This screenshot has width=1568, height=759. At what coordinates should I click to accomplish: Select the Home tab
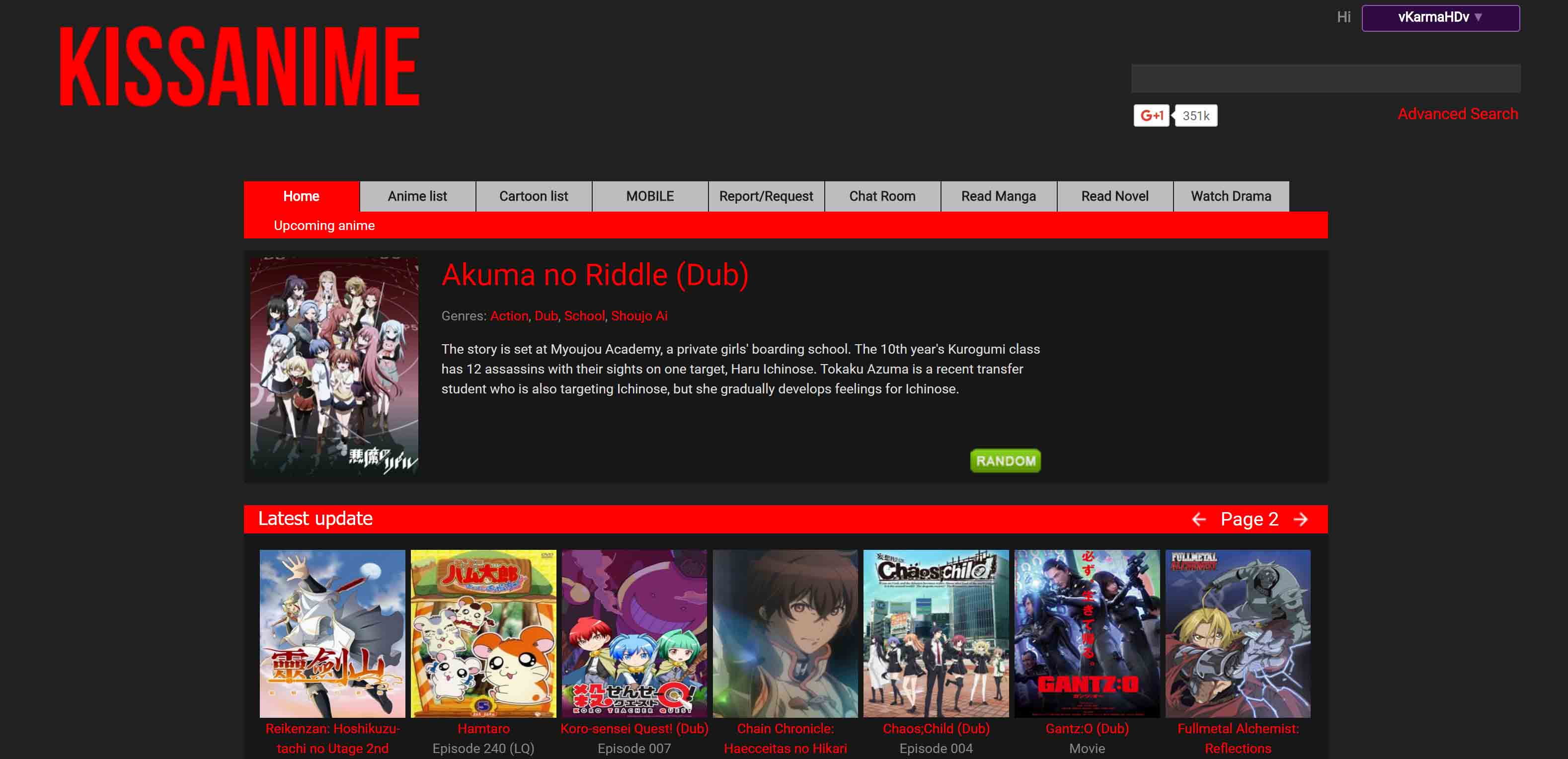(301, 196)
